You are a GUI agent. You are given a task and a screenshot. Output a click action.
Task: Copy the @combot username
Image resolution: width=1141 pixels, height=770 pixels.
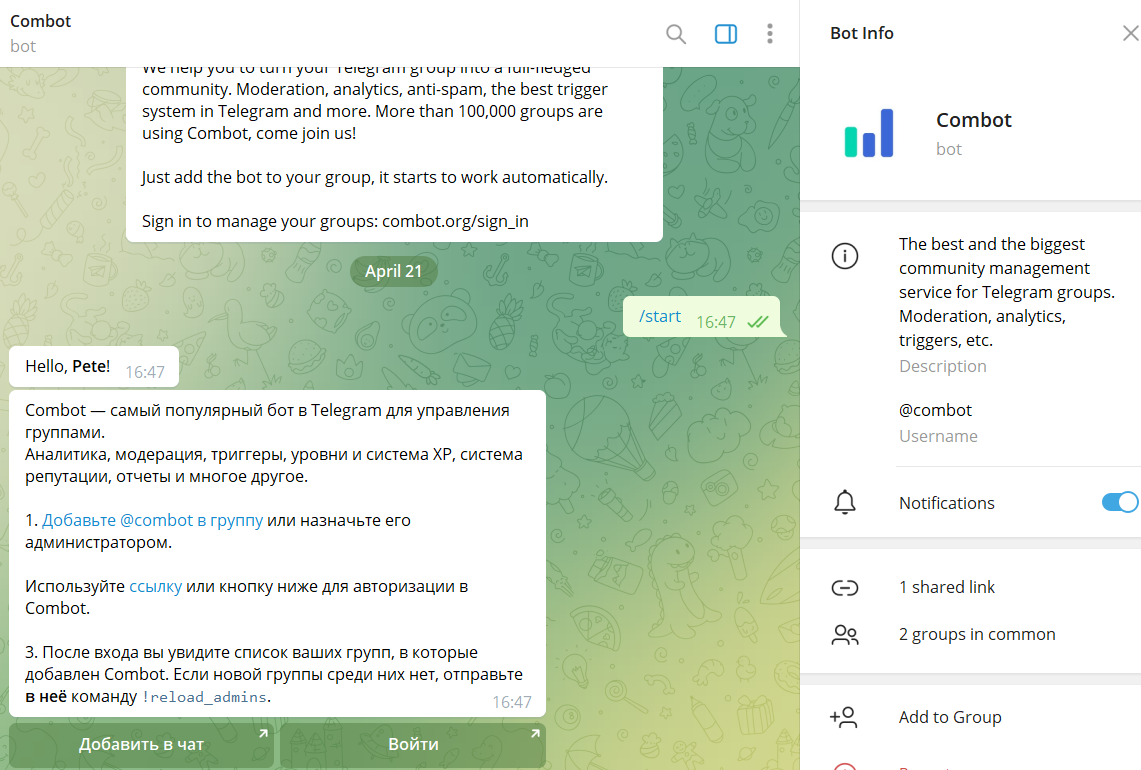935,410
